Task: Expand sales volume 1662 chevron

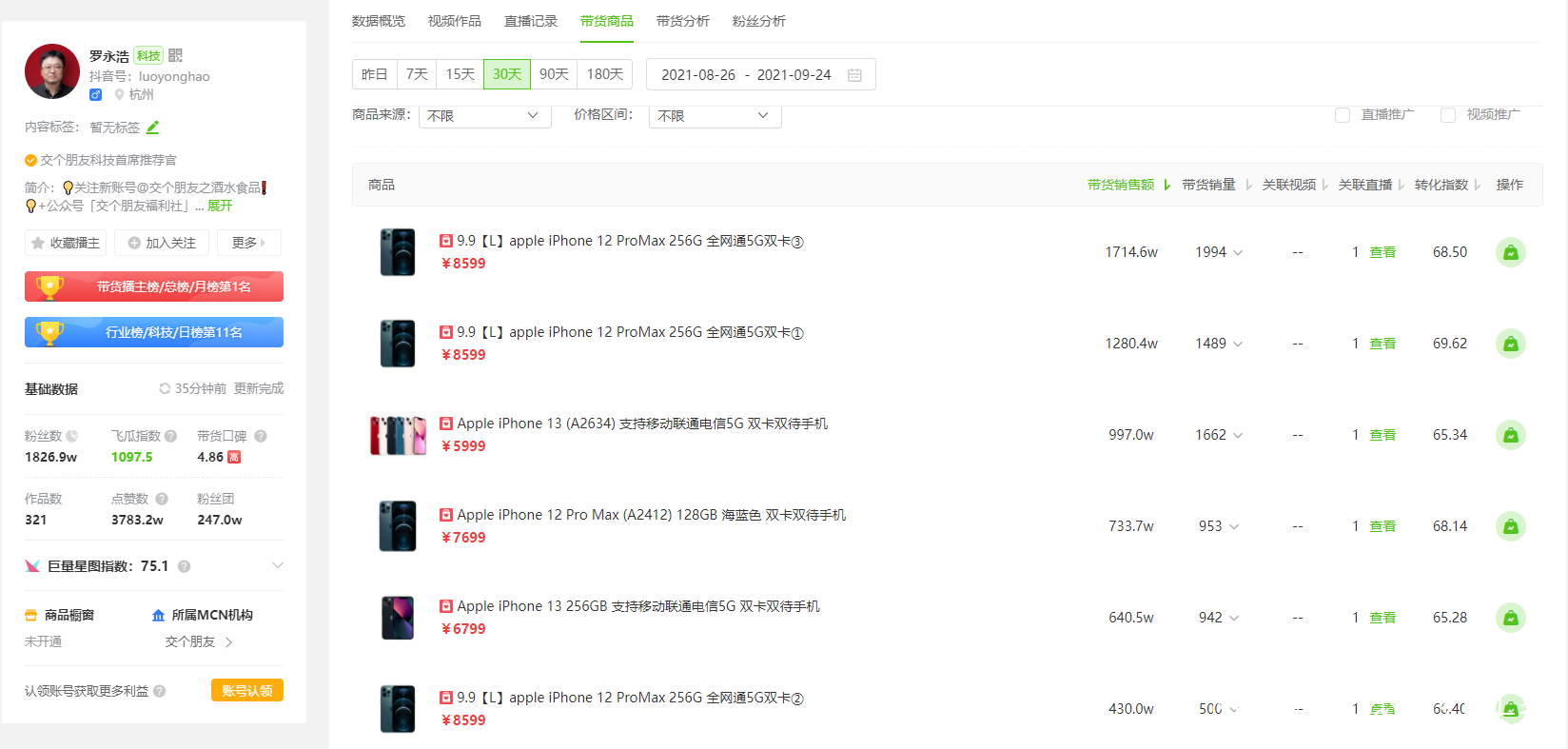Action: [1238, 435]
